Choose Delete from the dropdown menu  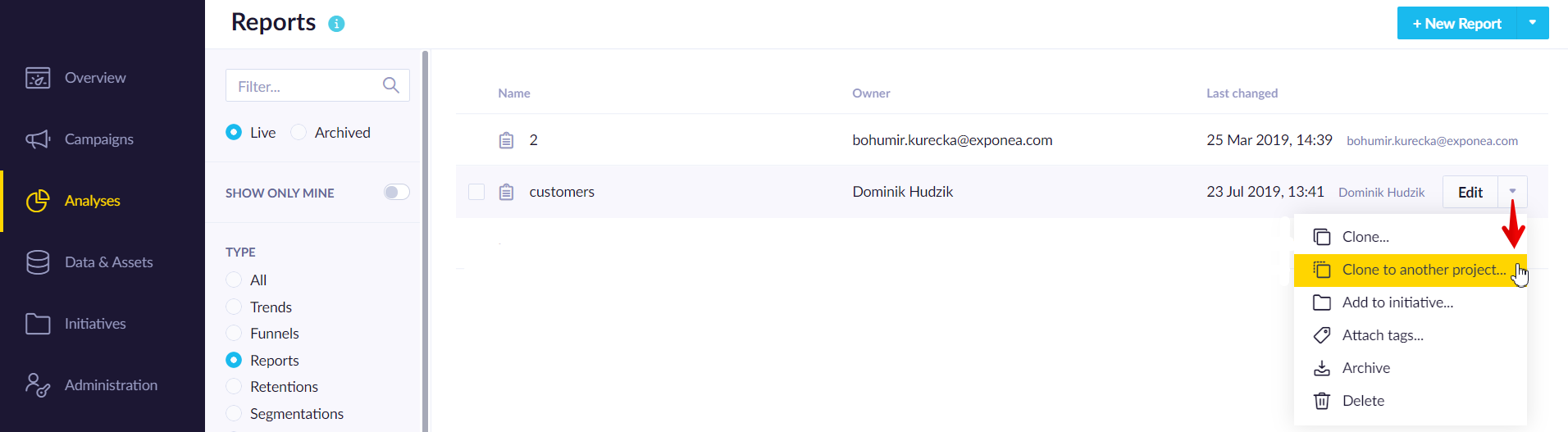[x=1411, y=401]
